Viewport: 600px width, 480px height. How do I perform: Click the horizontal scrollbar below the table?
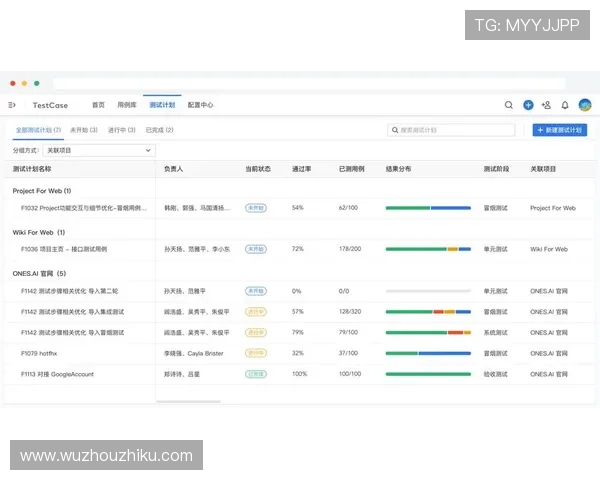pos(189,402)
